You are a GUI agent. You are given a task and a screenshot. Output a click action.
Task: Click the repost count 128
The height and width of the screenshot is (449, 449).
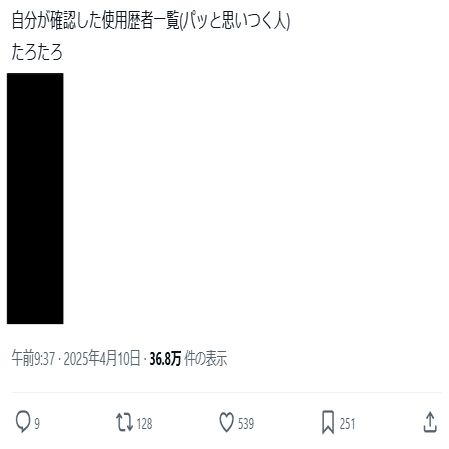144,424
